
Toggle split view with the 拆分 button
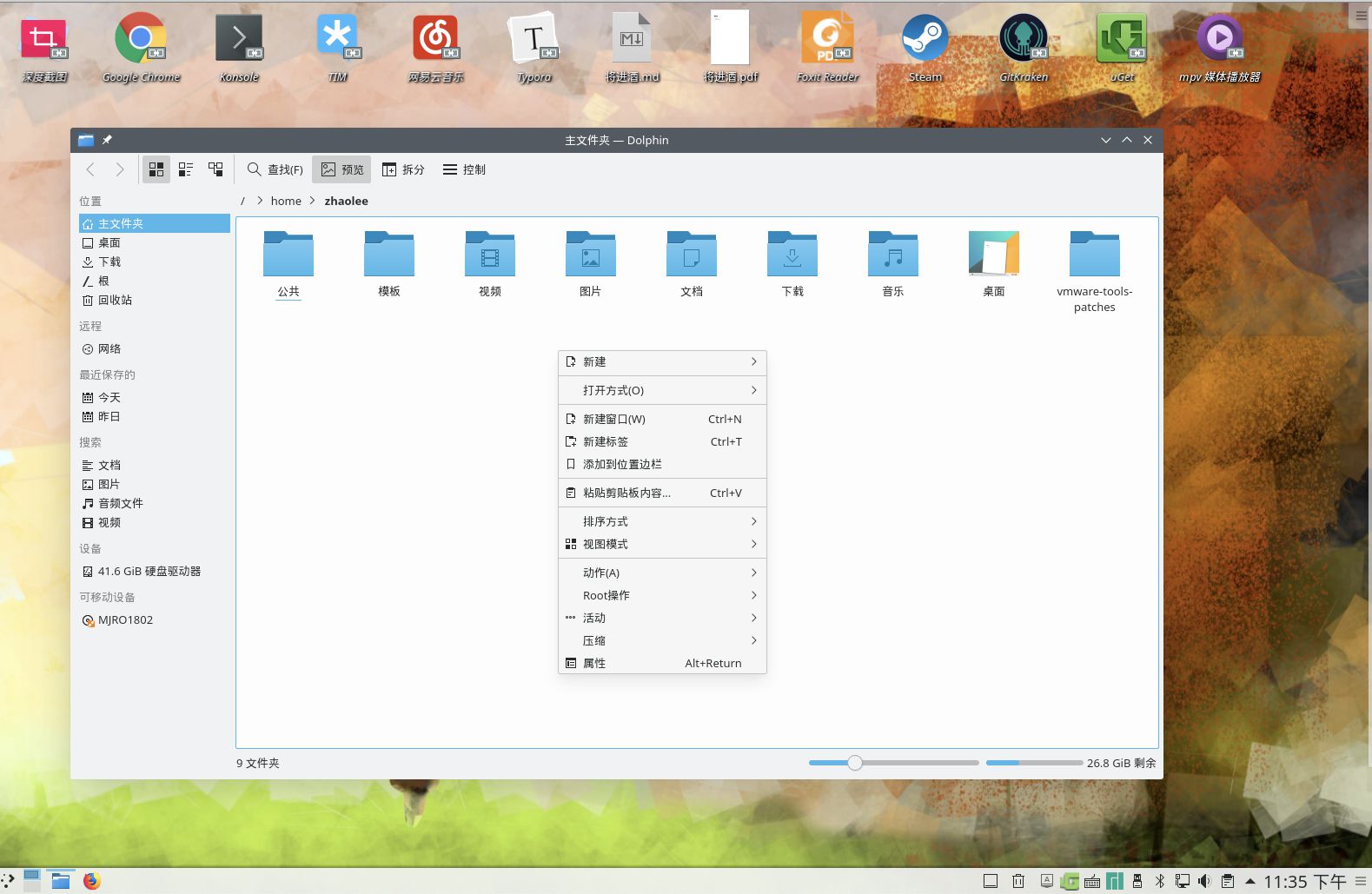tap(403, 169)
